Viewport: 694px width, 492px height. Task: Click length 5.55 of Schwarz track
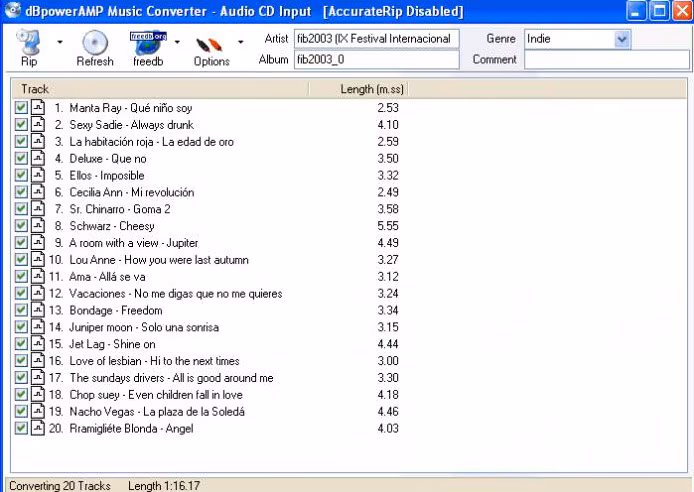coord(388,226)
